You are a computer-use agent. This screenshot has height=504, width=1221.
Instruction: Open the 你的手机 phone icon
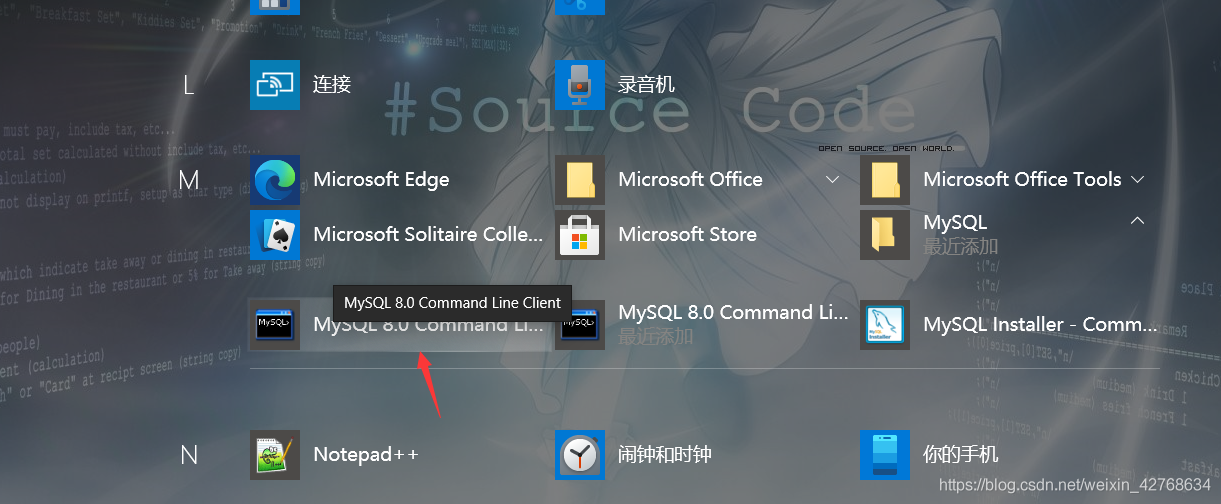tap(885, 455)
